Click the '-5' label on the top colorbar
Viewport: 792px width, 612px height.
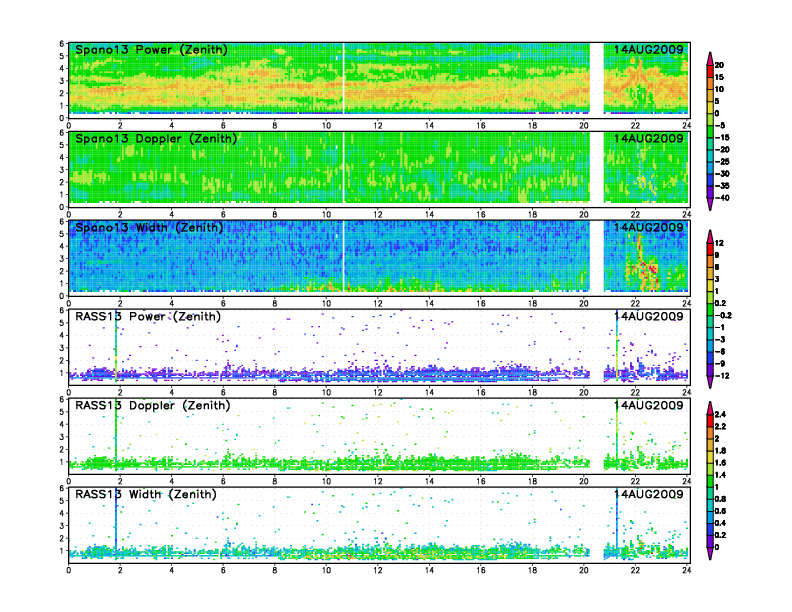pyautogui.click(x=720, y=125)
